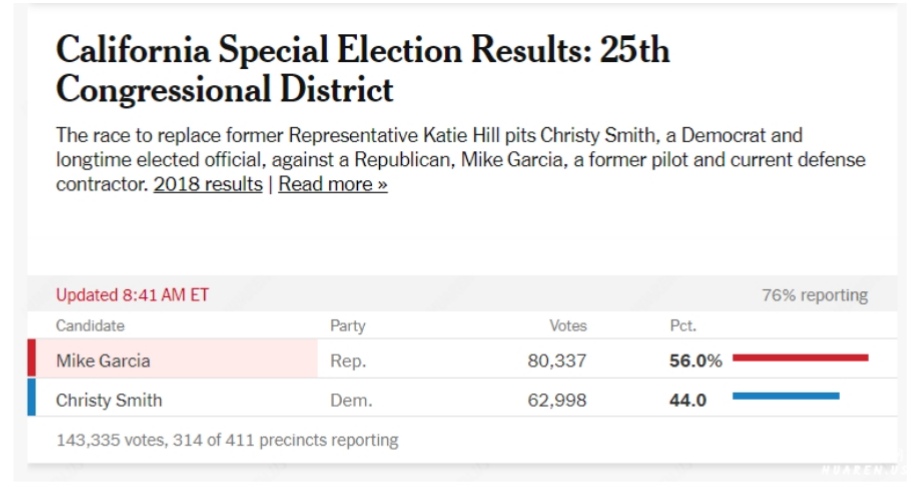Click the Dem. party label

351,400
